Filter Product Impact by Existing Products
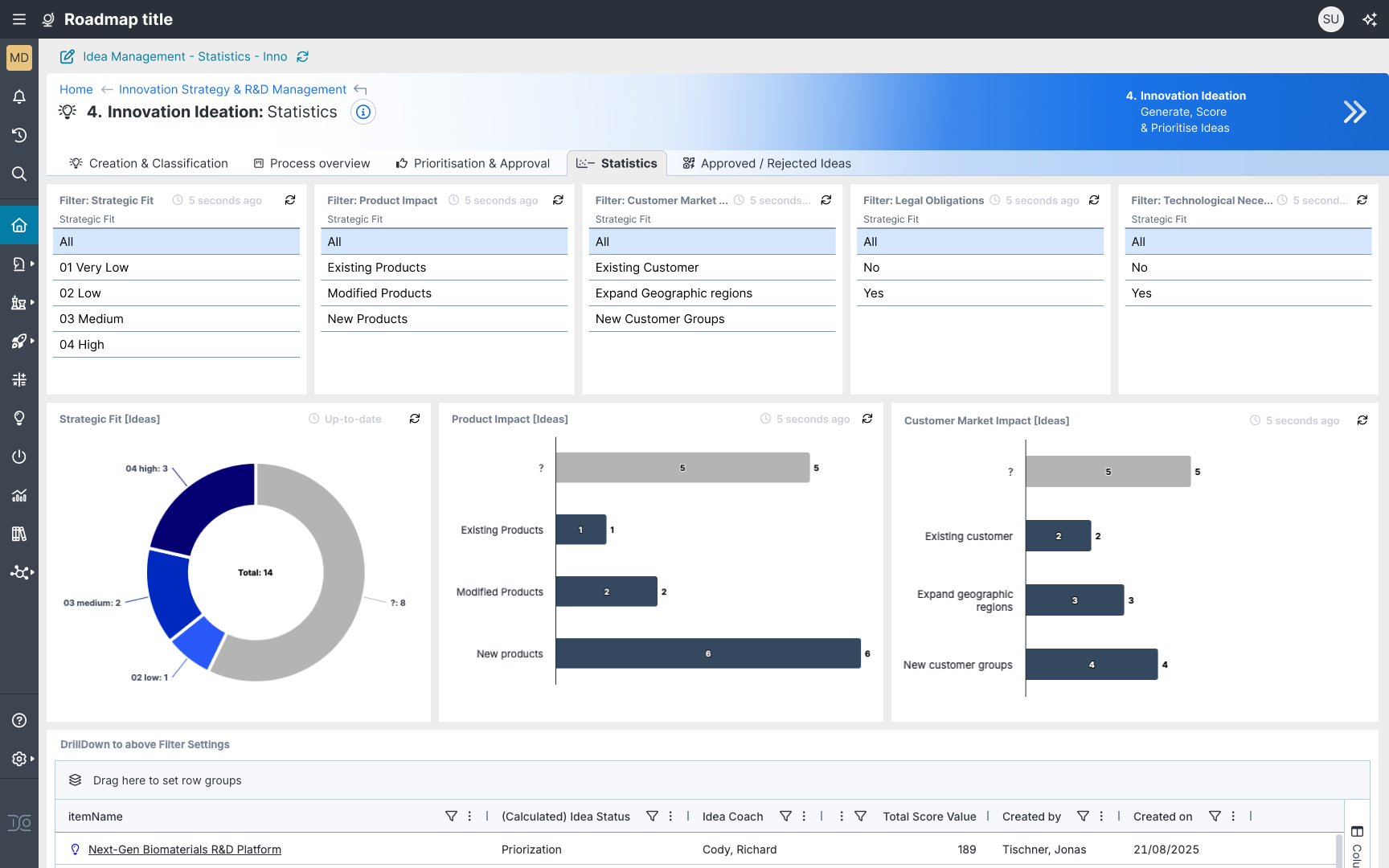 coord(444,268)
